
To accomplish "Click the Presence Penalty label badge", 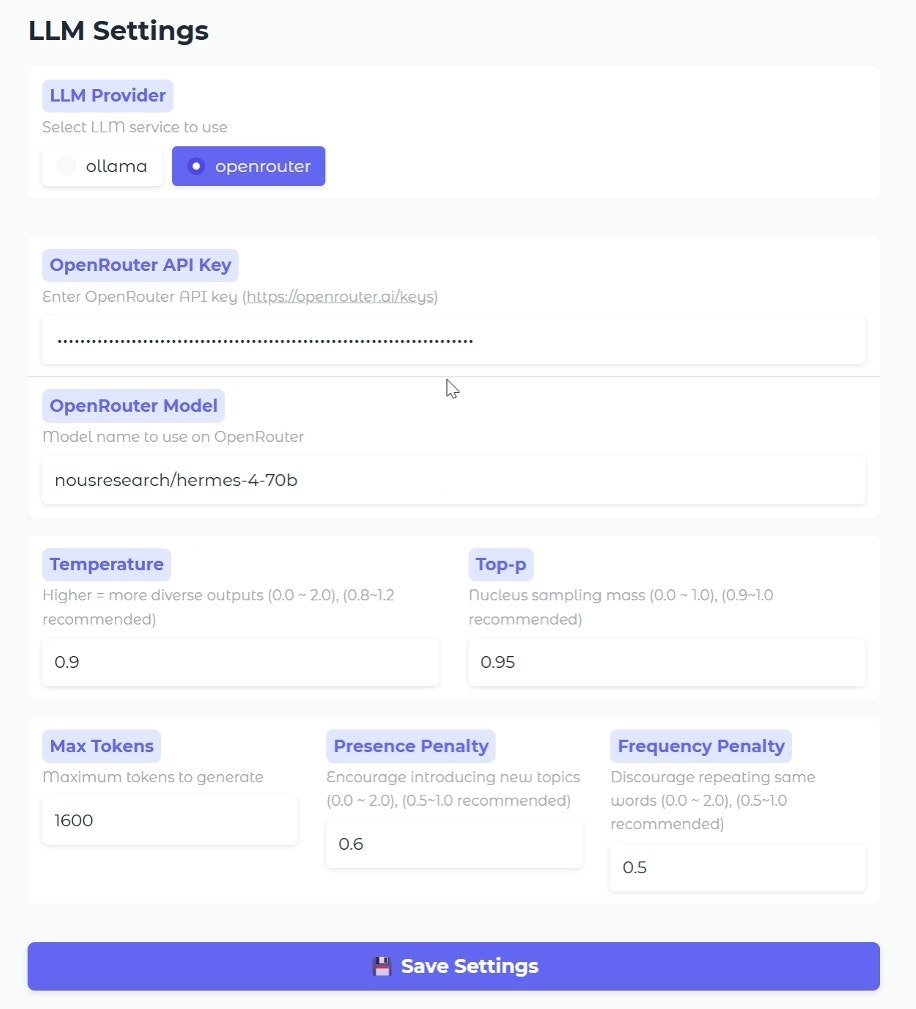I will click(411, 745).
